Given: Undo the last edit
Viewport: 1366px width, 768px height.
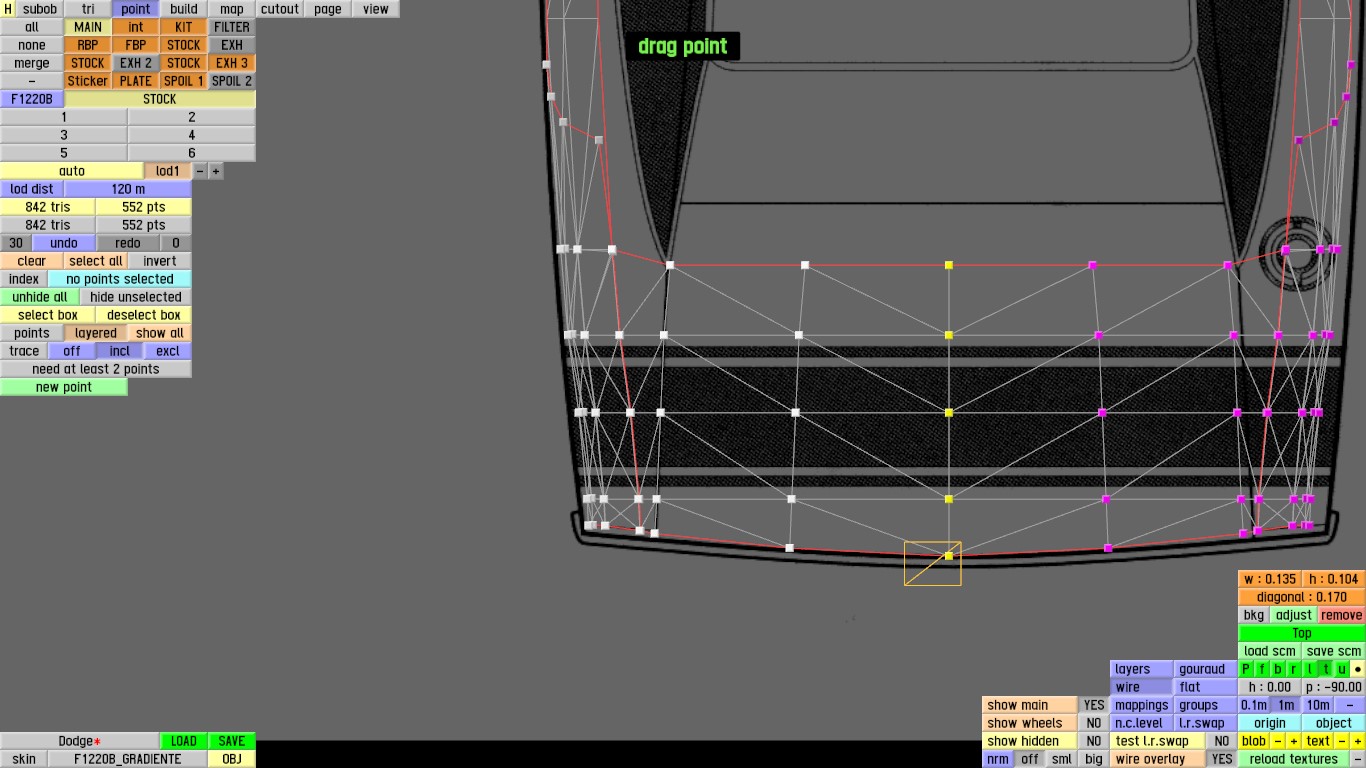Looking at the screenshot, I should [64, 243].
